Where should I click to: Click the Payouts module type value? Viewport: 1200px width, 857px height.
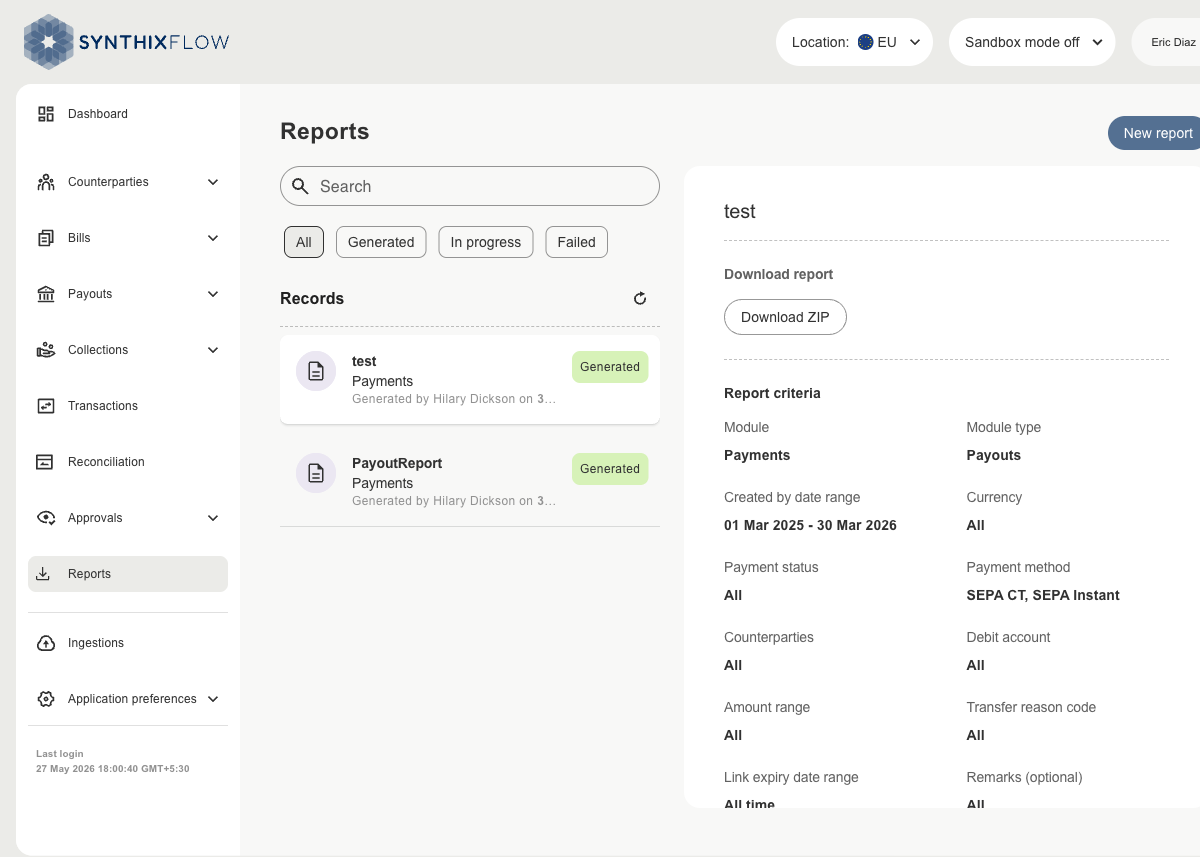(994, 455)
